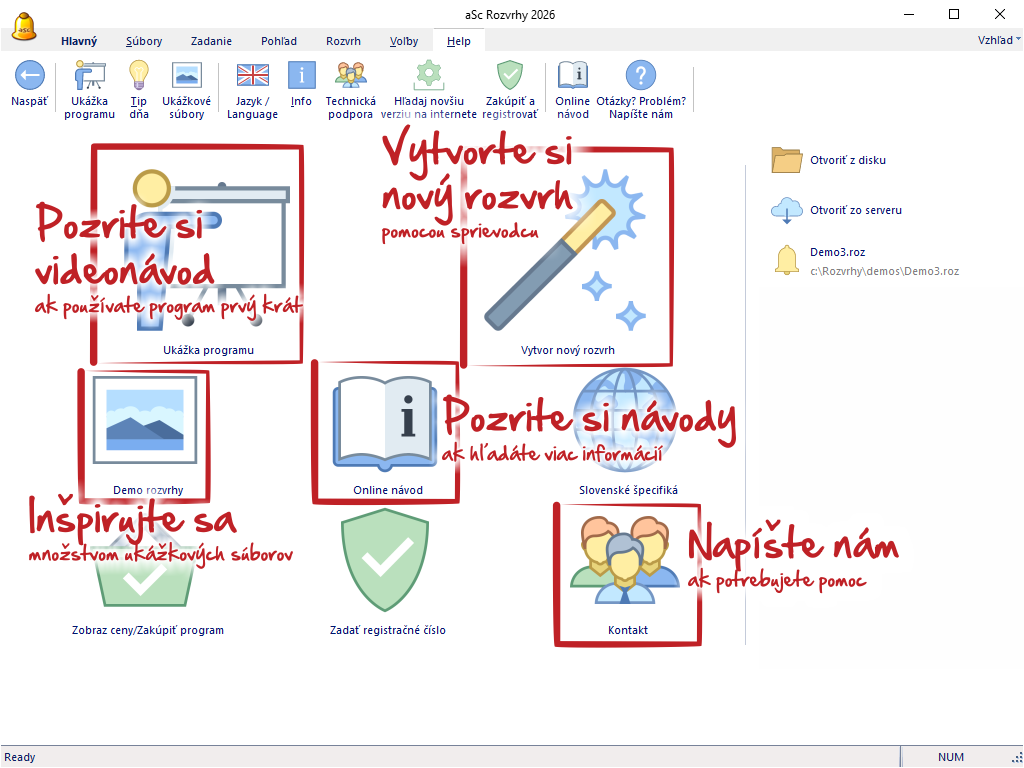This screenshot has width=1024, height=768.
Task: Click Otvoriť z disku link
Action: [x=847, y=160]
